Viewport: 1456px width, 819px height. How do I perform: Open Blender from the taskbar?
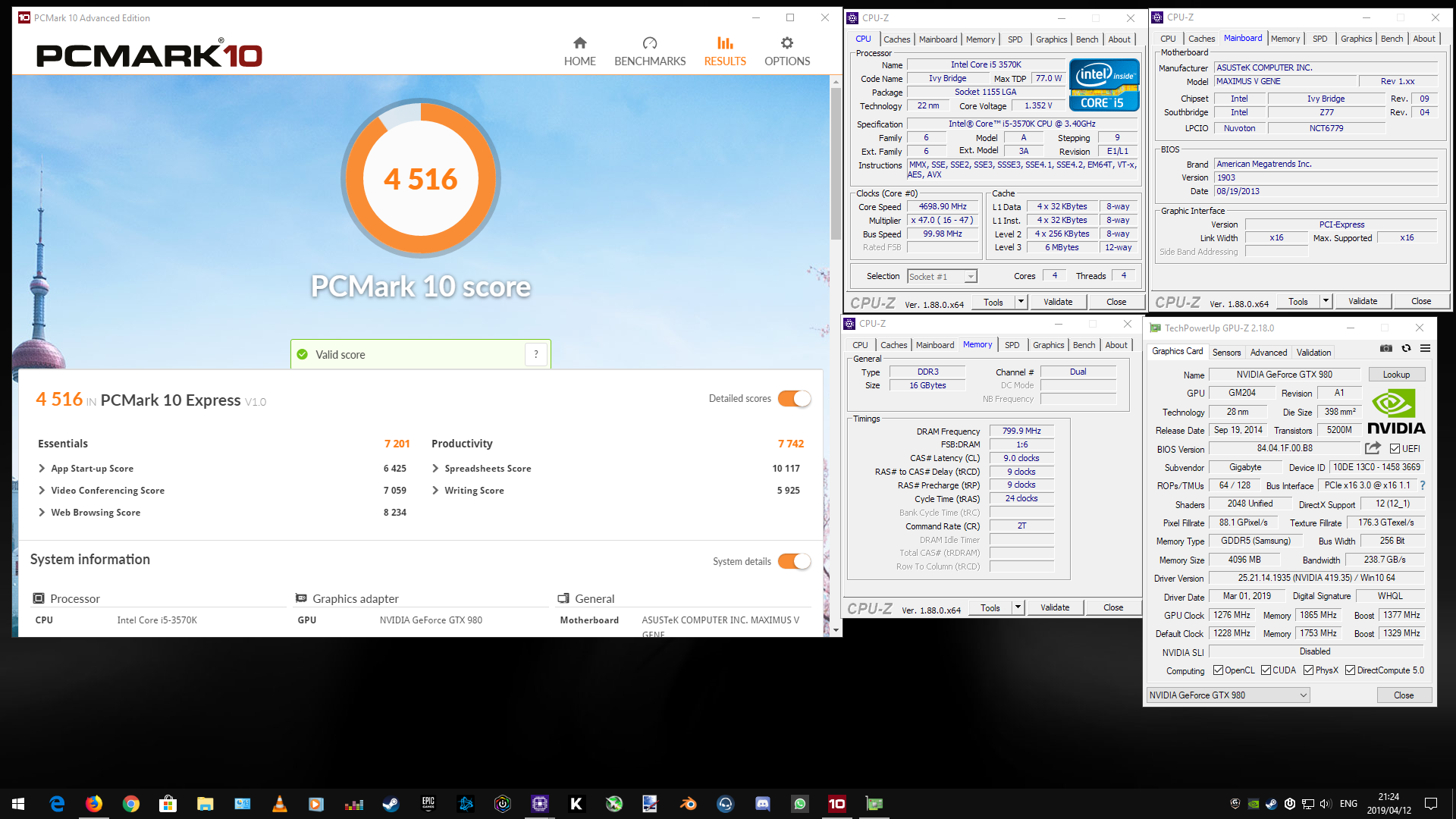coord(688,804)
